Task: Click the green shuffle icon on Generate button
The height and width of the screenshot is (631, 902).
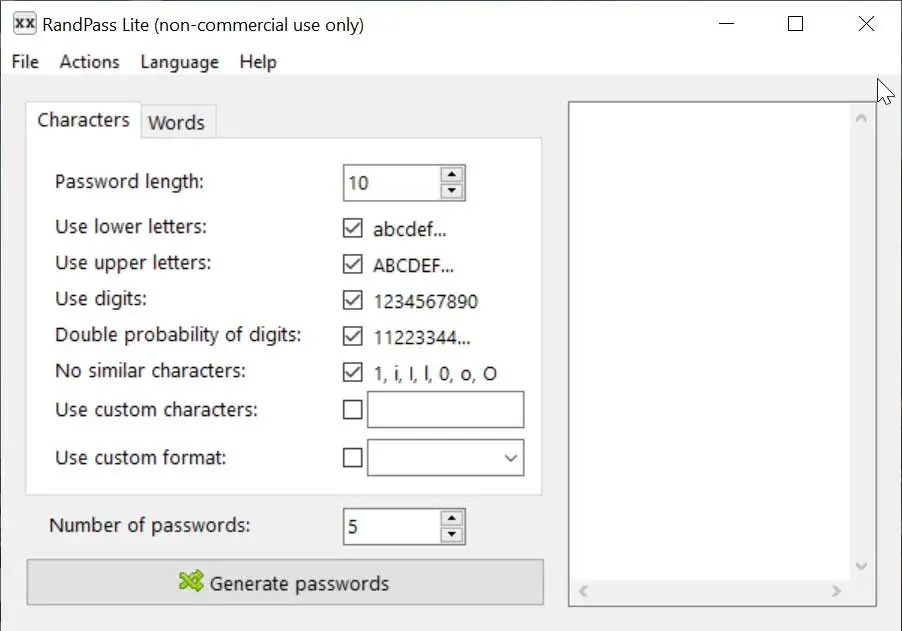Action: (191, 582)
